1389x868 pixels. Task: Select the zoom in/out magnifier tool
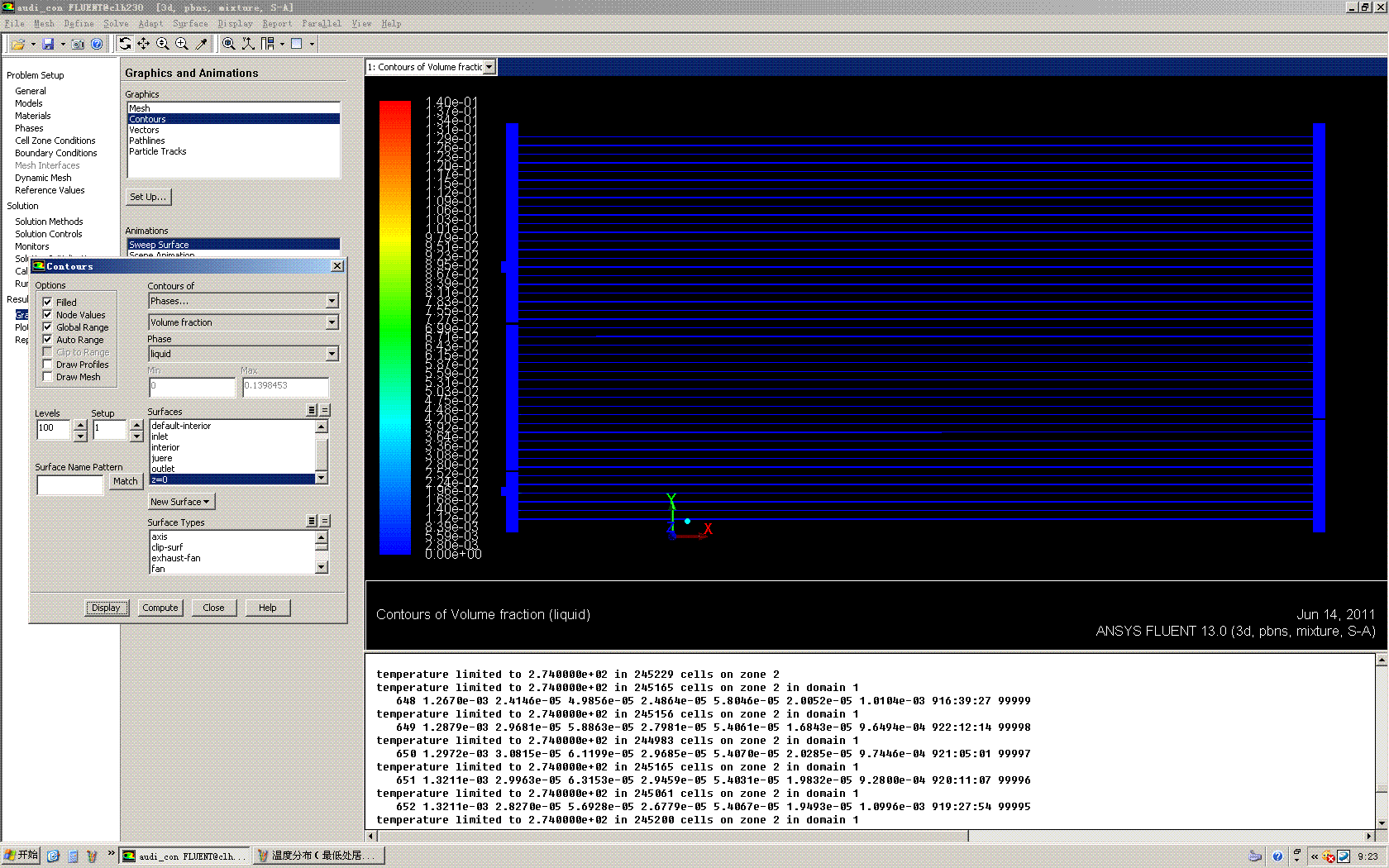coord(163,44)
